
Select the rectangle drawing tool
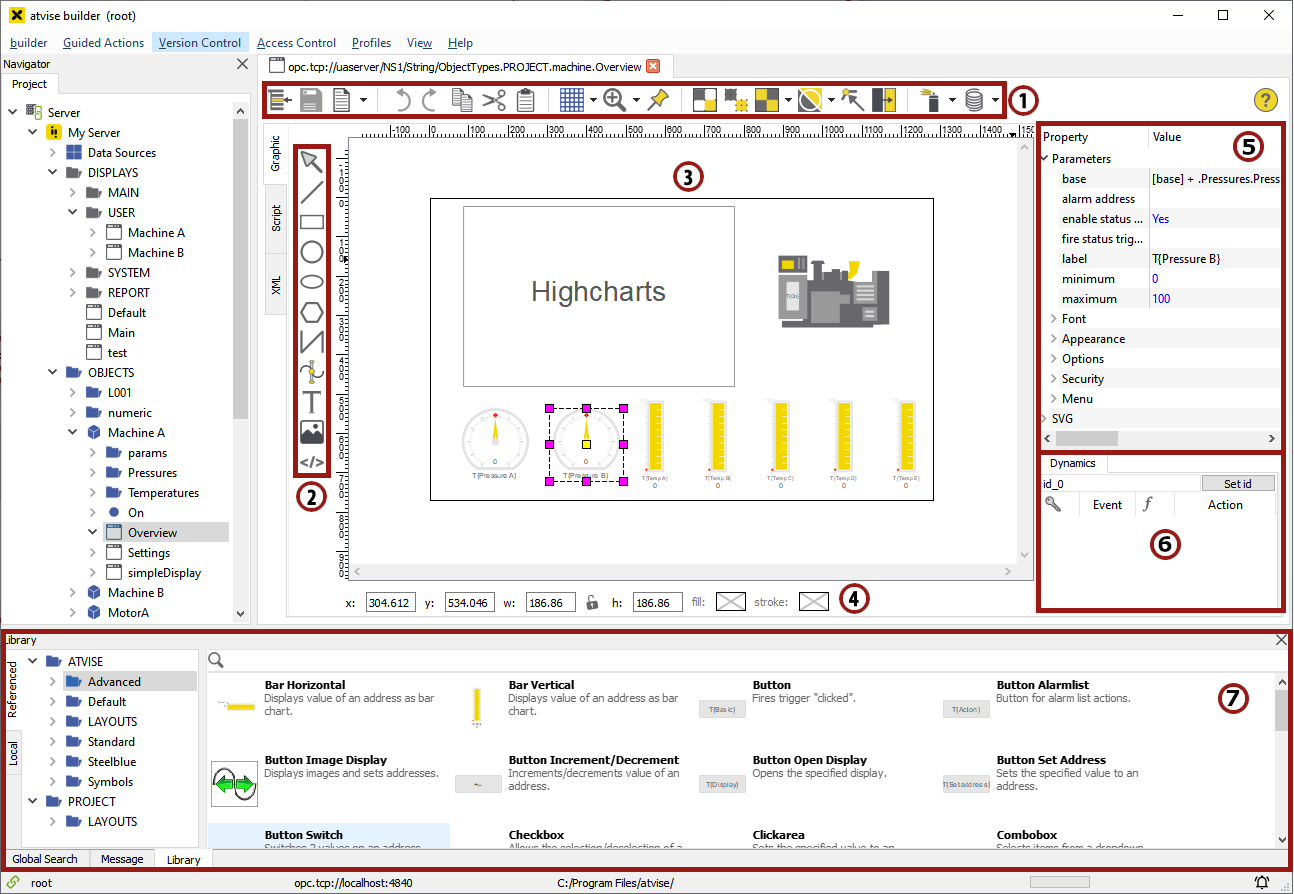pyautogui.click(x=312, y=222)
